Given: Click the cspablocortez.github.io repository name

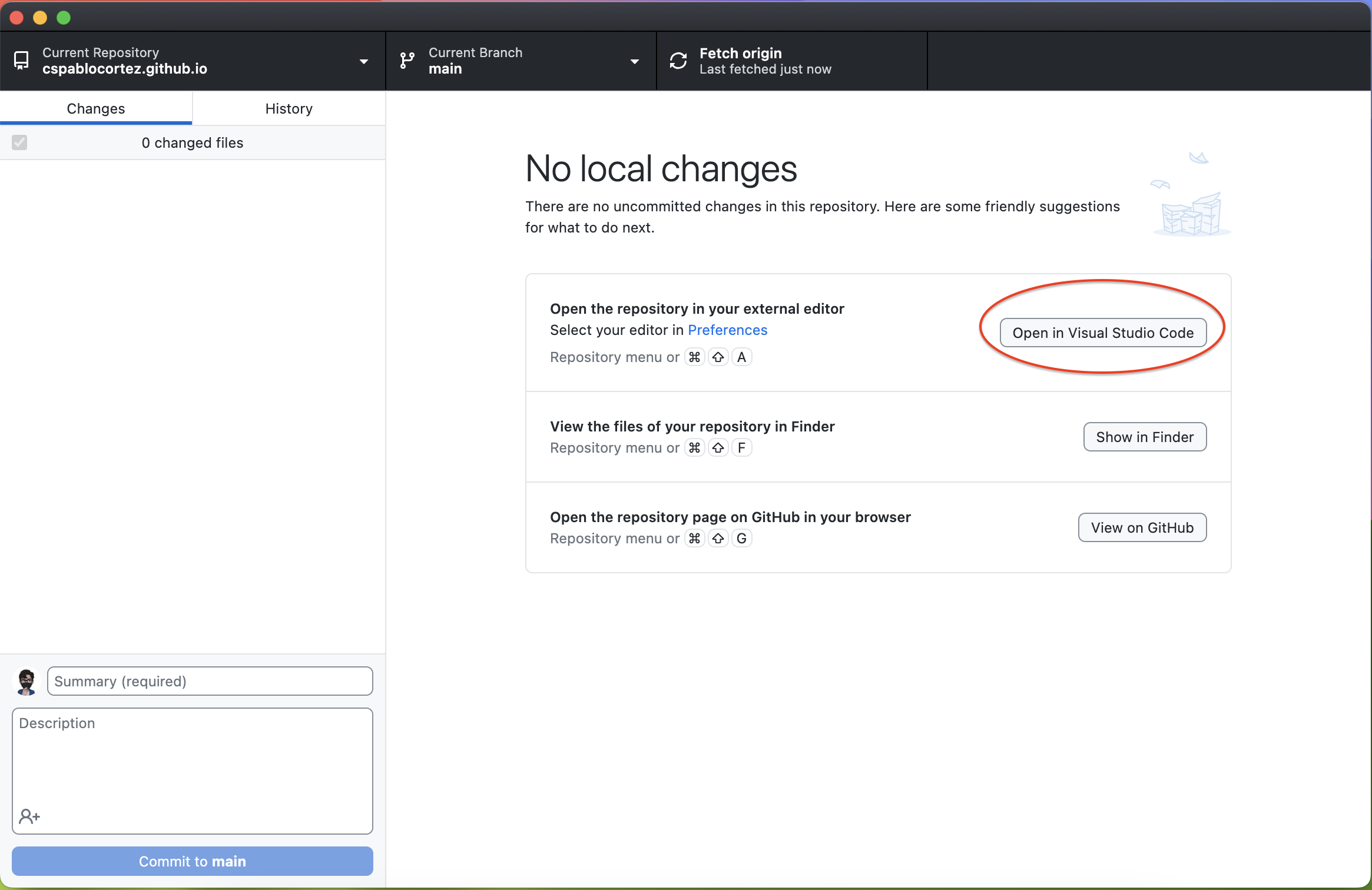Looking at the screenshot, I should (x=125, y=69).
